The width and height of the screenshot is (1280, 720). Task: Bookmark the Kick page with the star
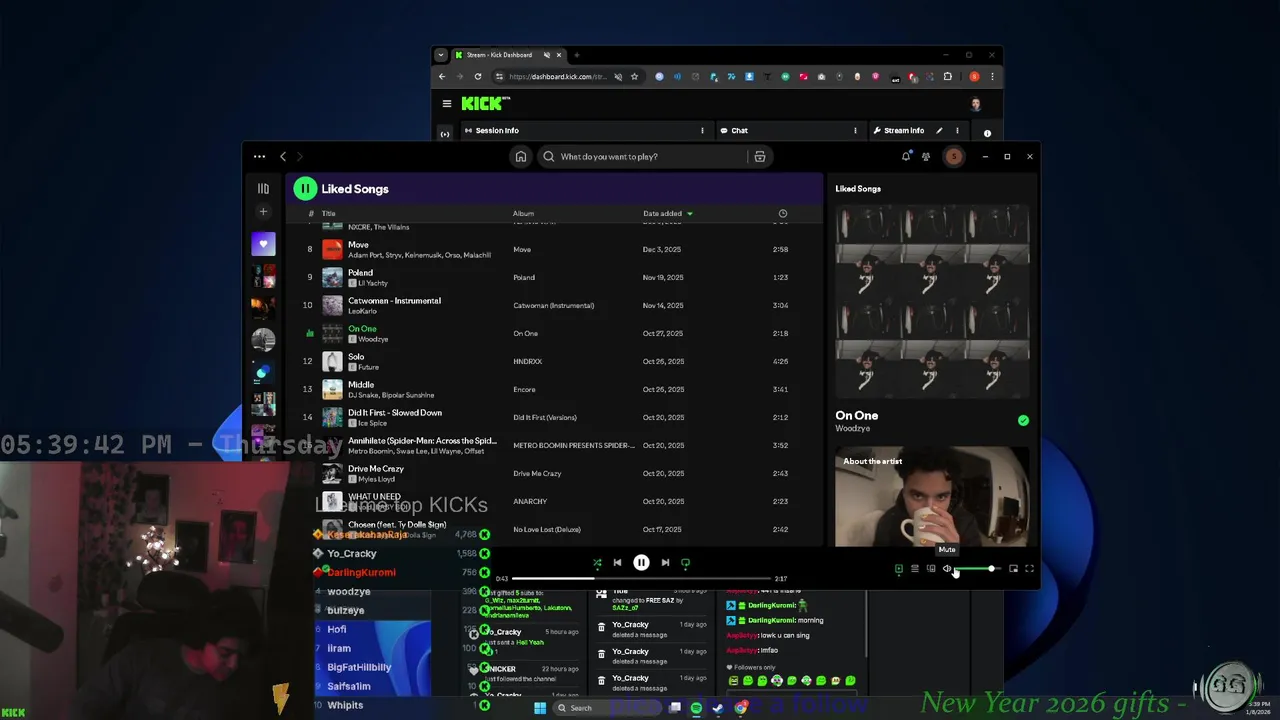point(634,77)
